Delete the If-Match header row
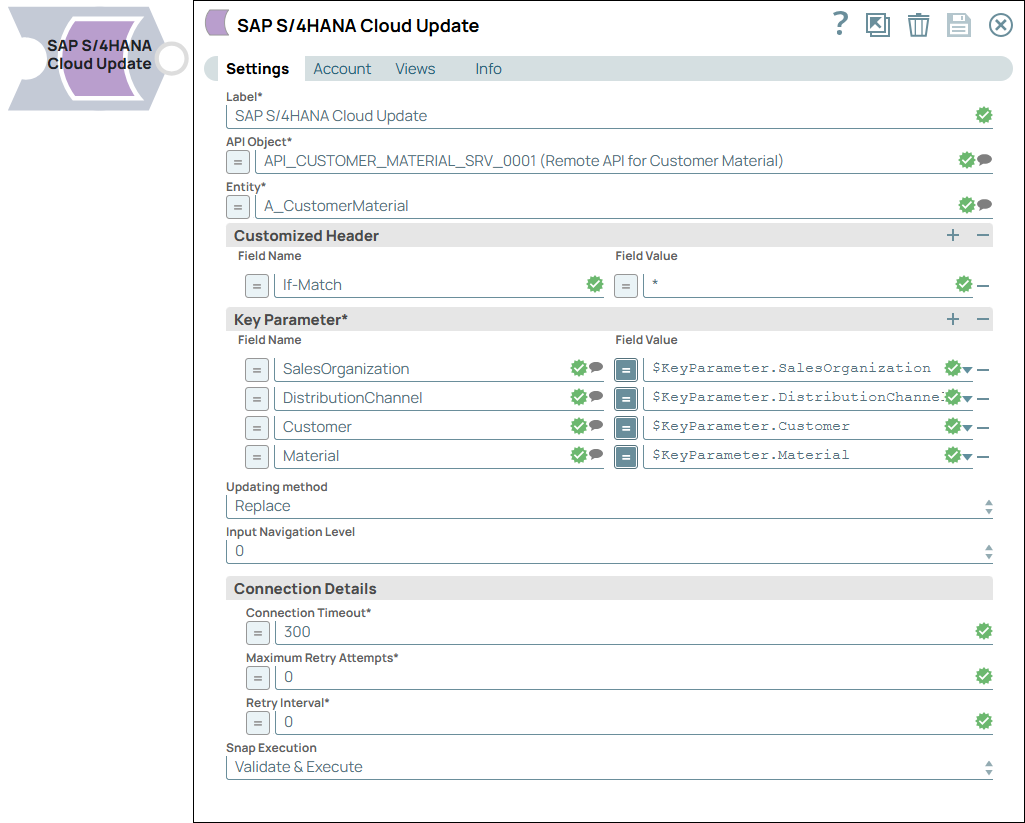1025x823 pixels. click(983, 286)
